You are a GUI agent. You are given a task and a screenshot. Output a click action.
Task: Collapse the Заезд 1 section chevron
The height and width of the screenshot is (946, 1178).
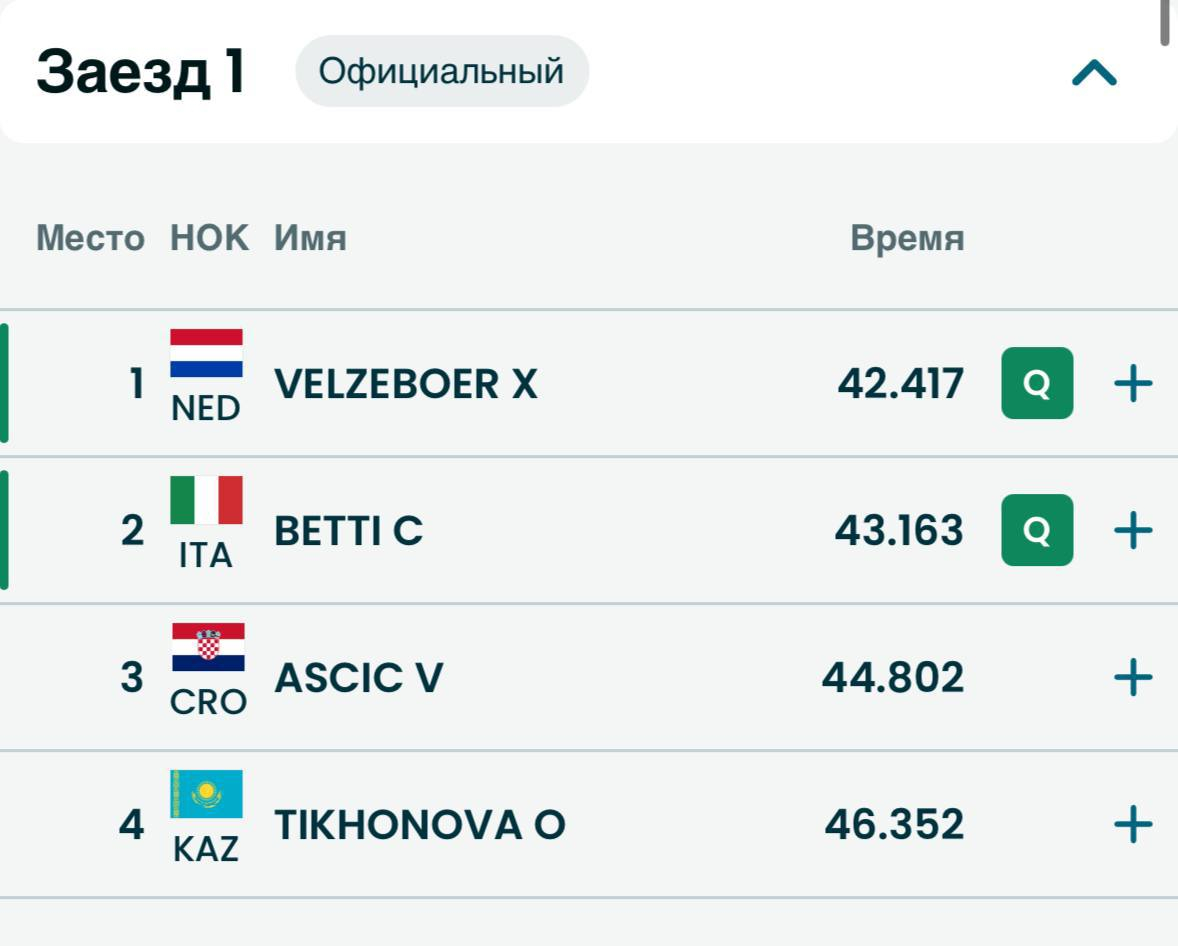pyautogui.click(x=1094, y=72)
